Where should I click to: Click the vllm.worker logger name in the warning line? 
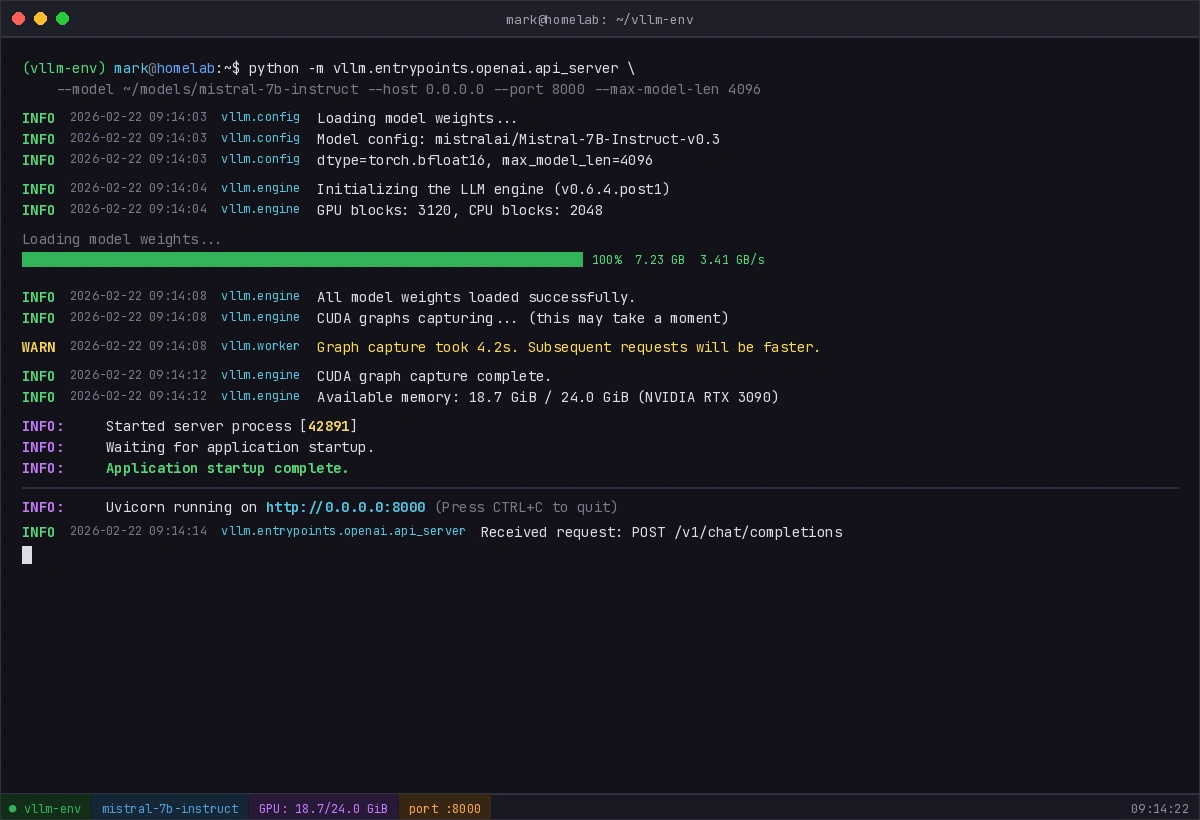point(260,347)
